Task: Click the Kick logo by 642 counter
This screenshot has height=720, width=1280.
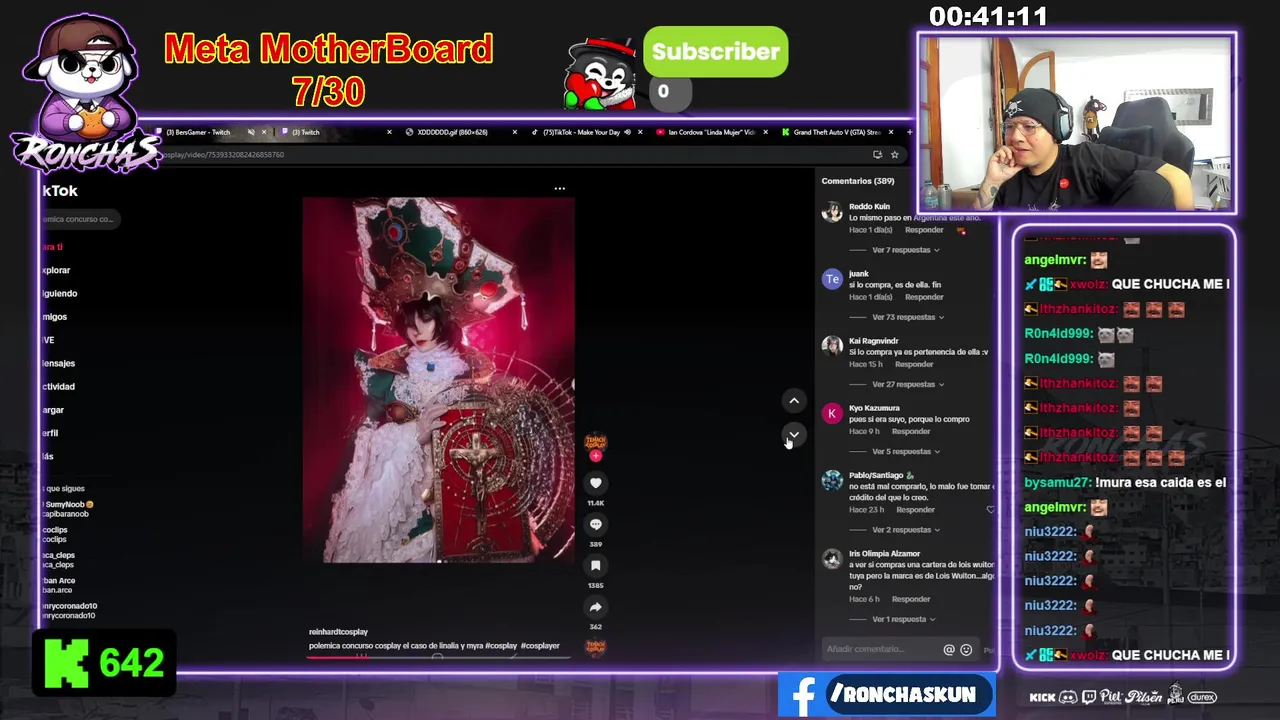Action: (x=66, y=663)
